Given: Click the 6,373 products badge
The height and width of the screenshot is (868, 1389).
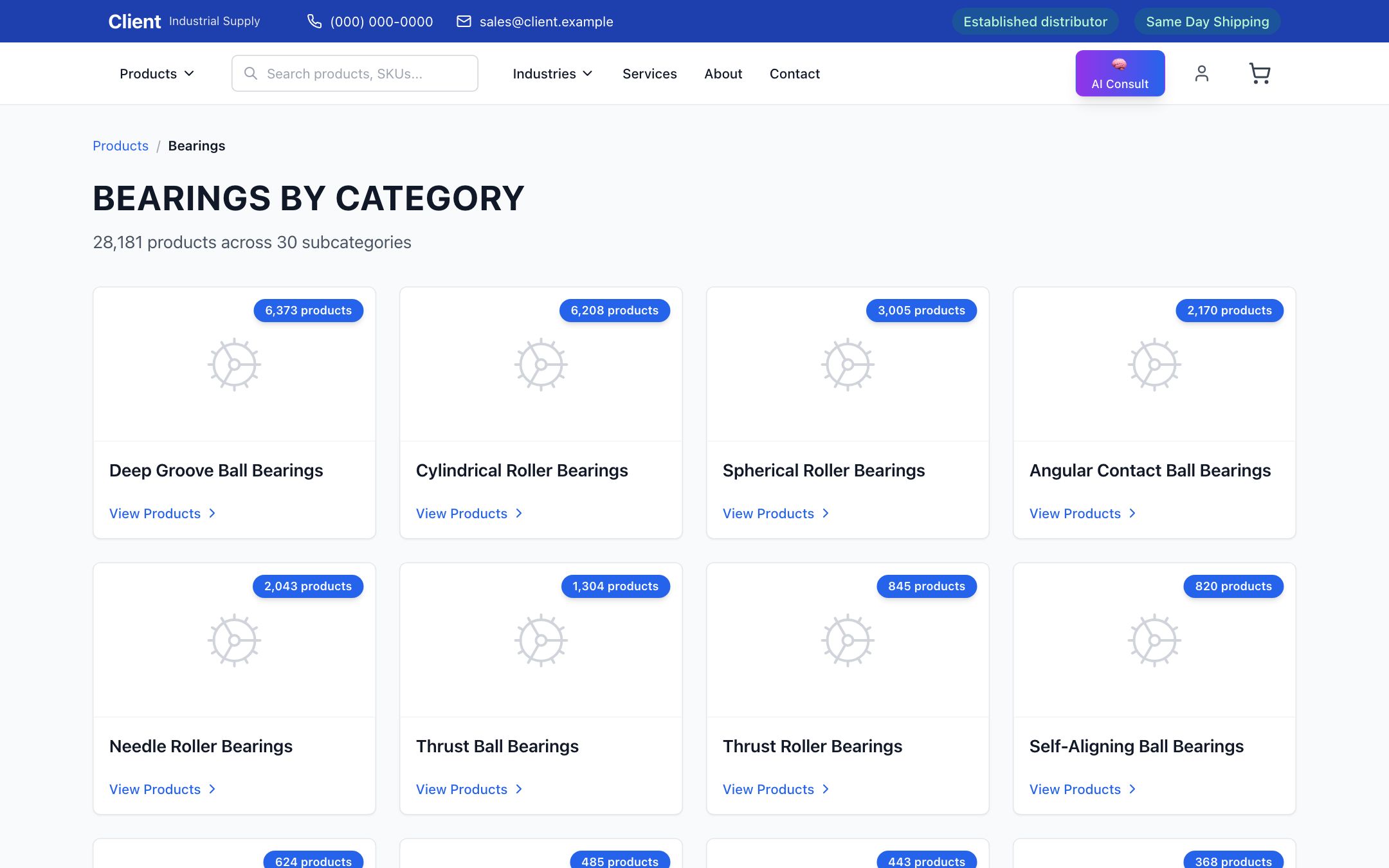Looking at the screenshot, I should tap(308, 310).
